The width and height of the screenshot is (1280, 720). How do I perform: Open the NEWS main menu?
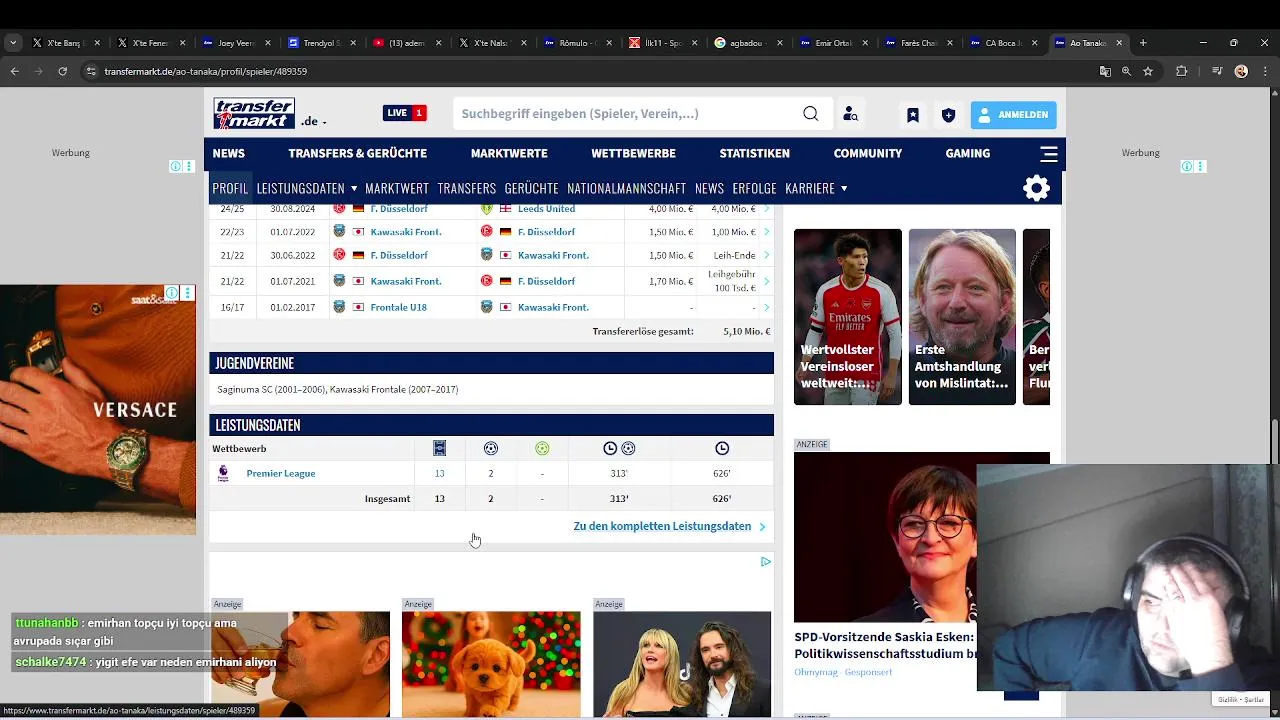228,153
